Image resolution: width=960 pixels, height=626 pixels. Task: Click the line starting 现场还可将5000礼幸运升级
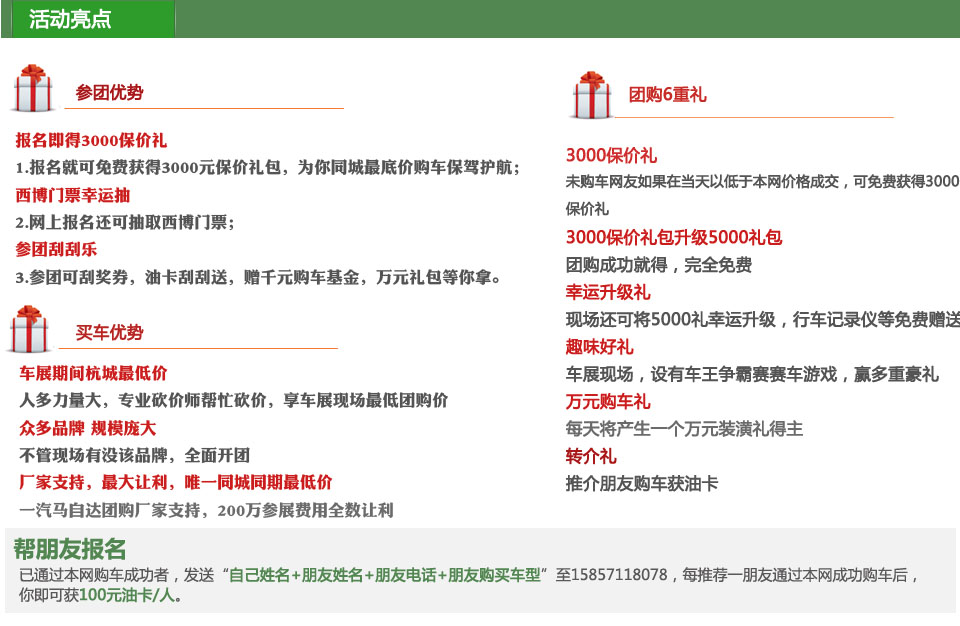click(x=762, y=319)
